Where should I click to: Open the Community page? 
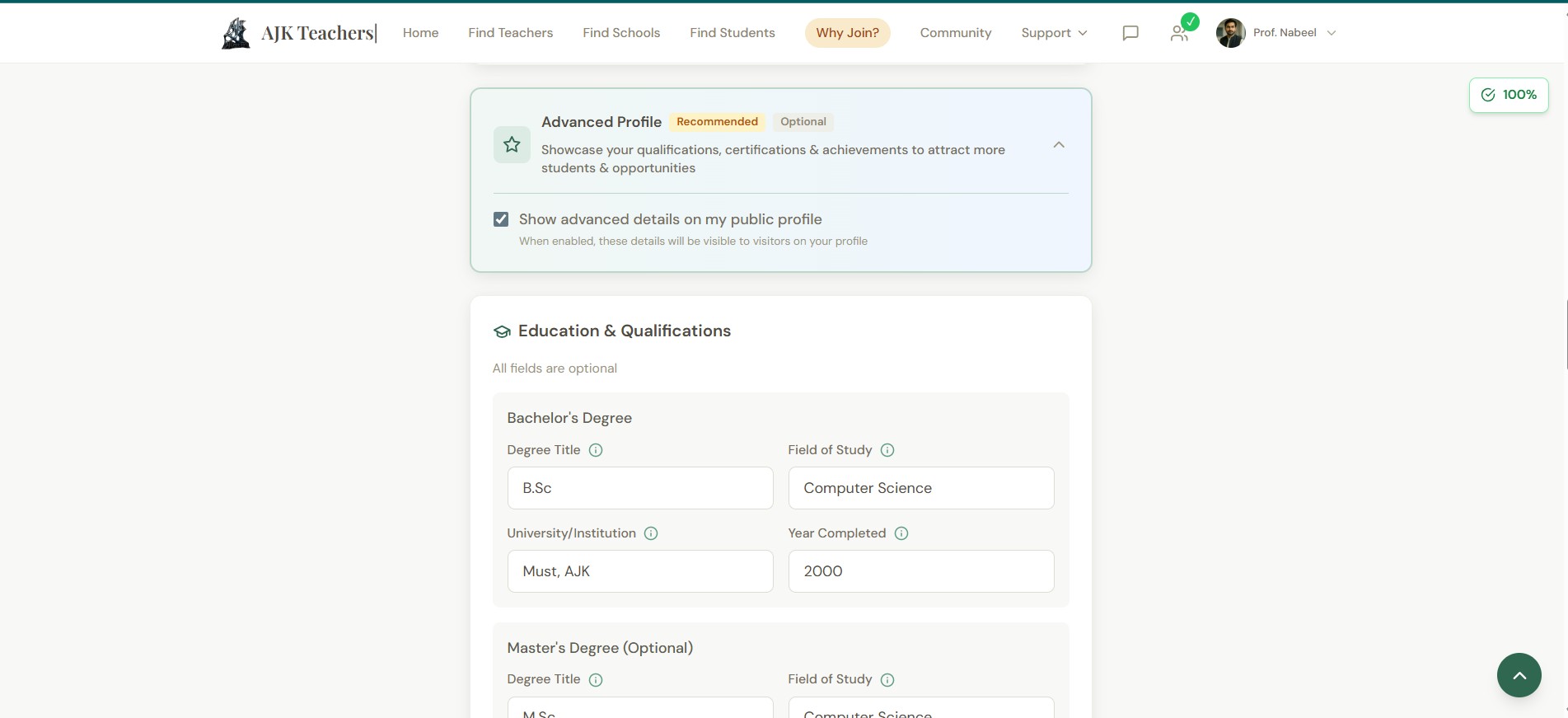955,33
